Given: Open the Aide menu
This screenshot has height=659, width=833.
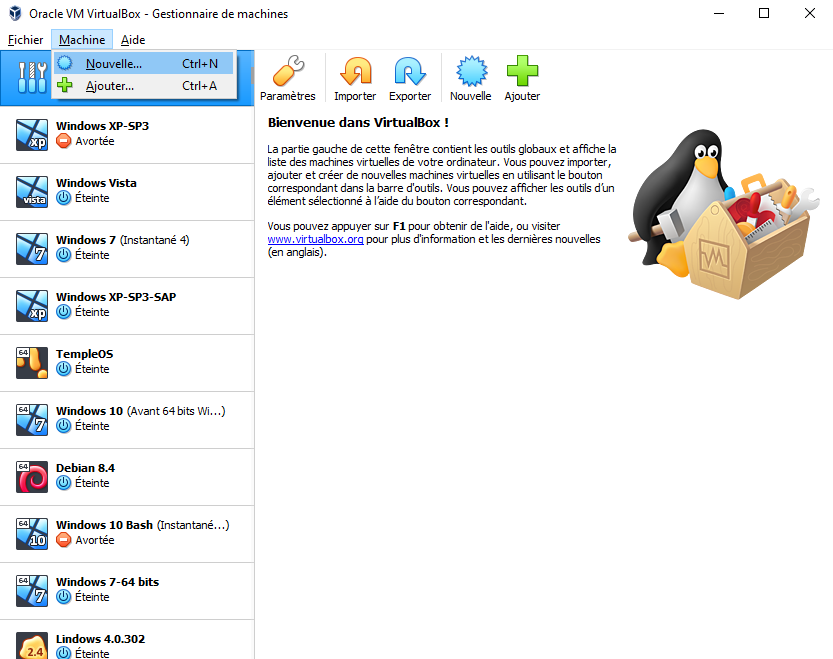Looking at the screenshot, I should tap(133, 40).
